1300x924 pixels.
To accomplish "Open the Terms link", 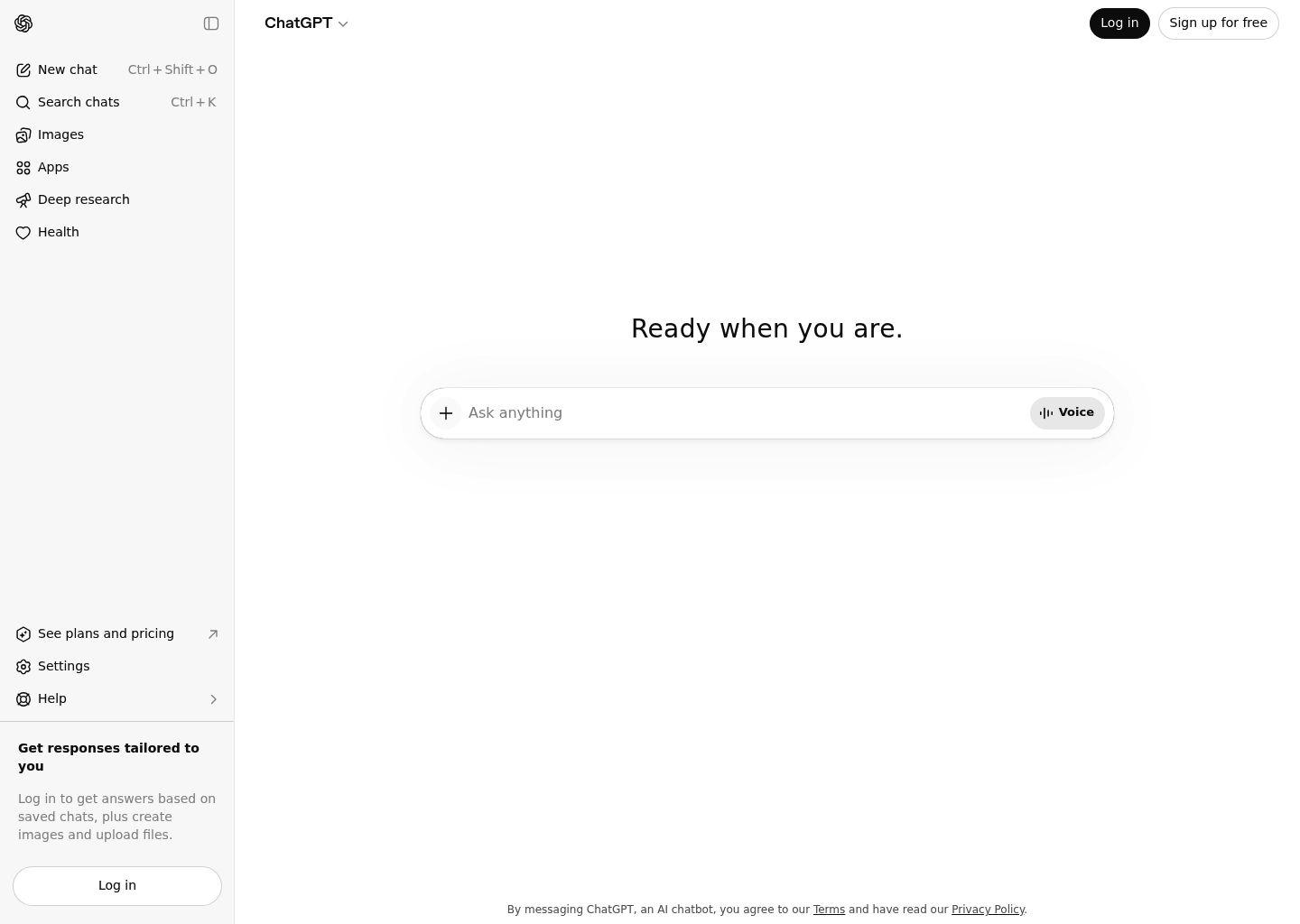I will pos(829,910).
